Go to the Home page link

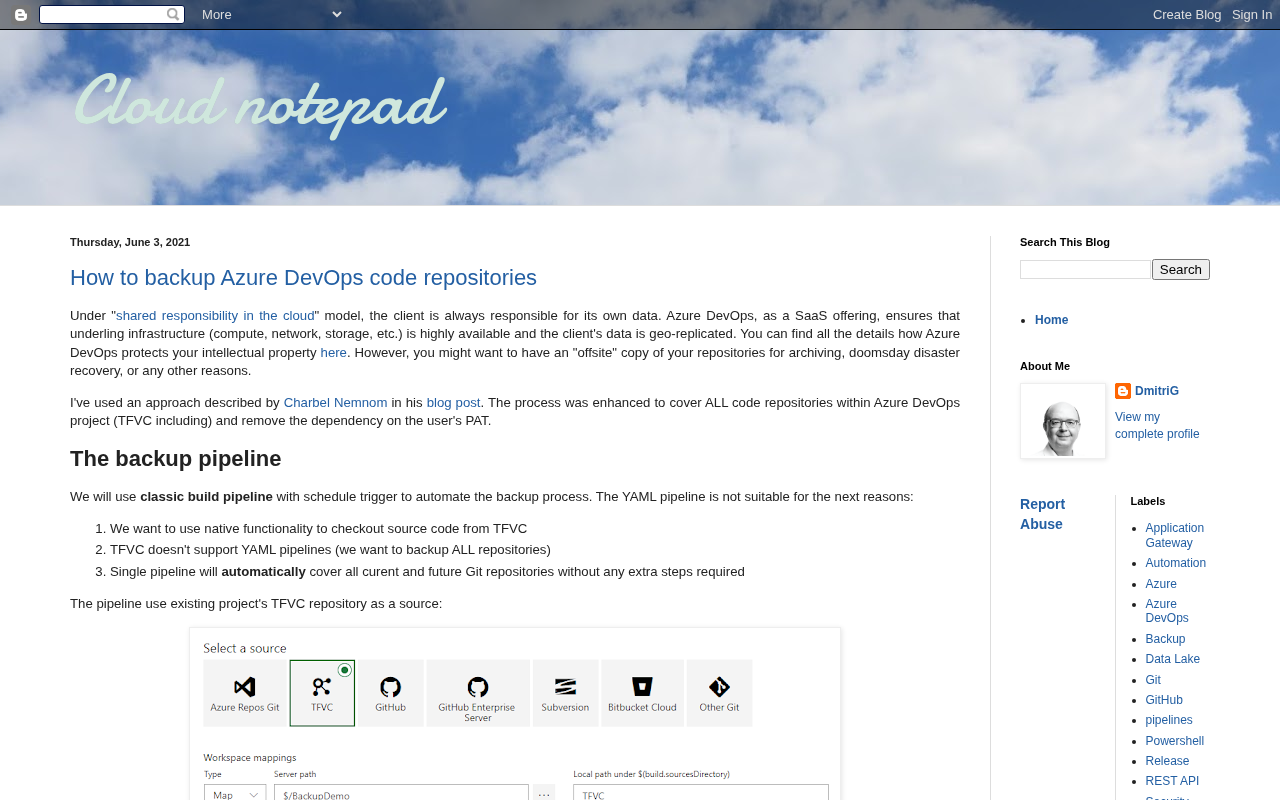(x=1051, y=320)
